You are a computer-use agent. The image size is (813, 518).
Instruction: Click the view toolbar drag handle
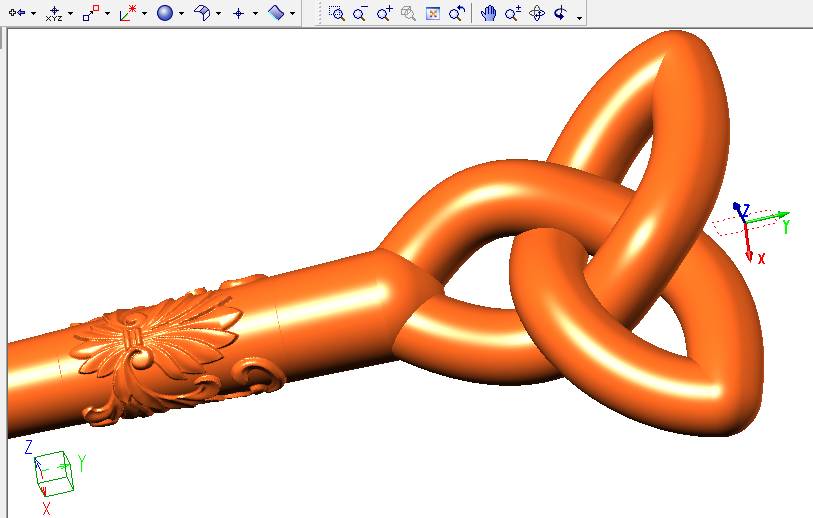coord(320,13)
